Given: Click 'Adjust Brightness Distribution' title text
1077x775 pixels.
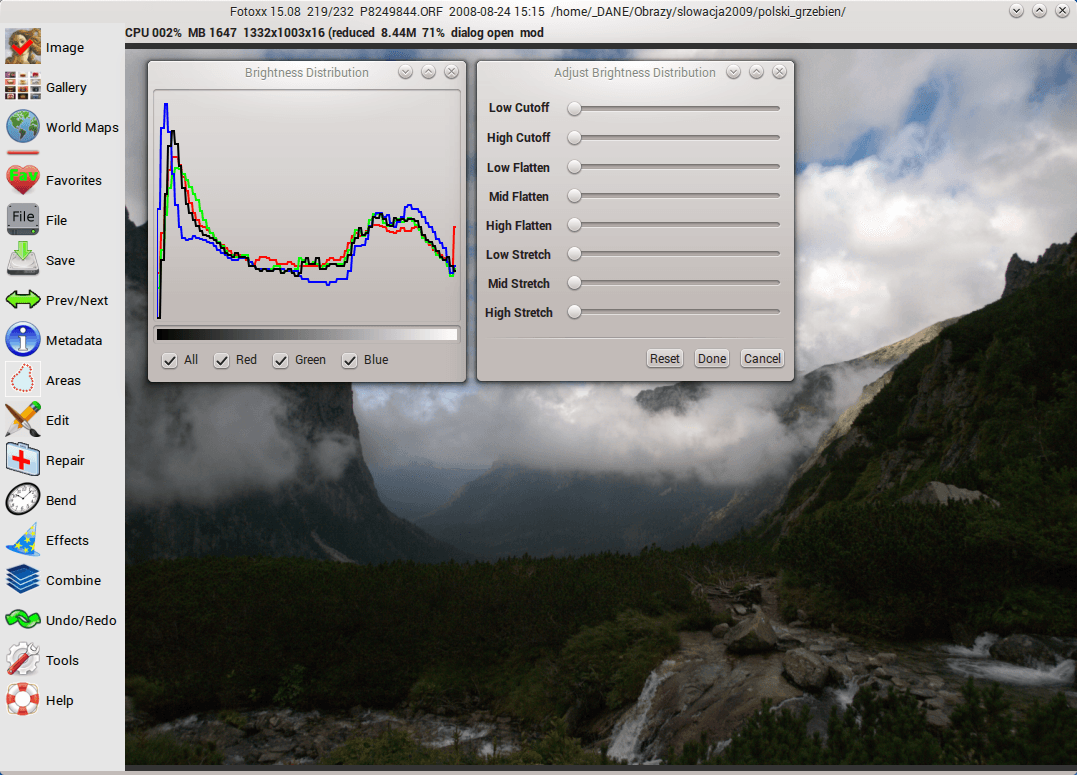Looking at the screenshot, I should (635, 73).
